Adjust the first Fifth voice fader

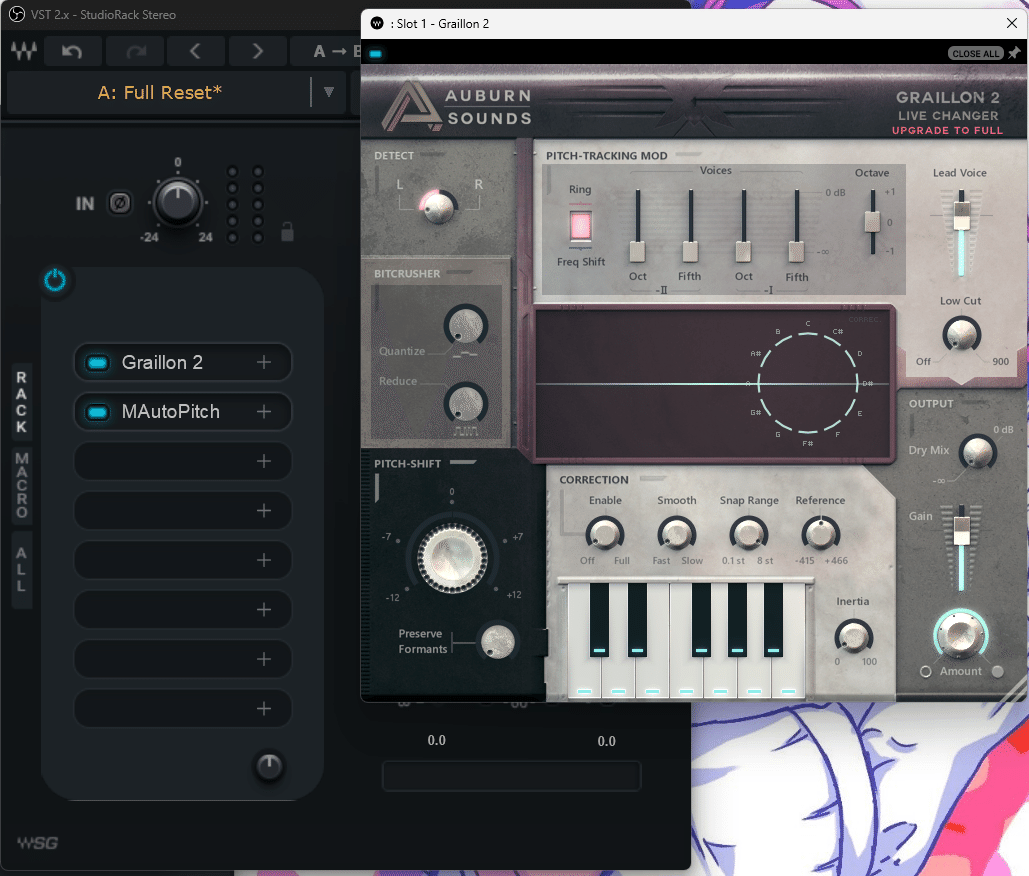click(x=690, y=251)
